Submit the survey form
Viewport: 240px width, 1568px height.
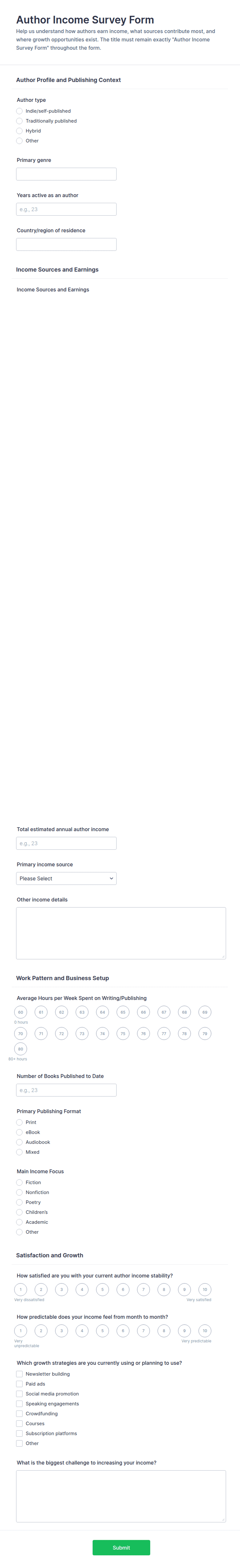pyautogui.click(x=121, y=1547)
